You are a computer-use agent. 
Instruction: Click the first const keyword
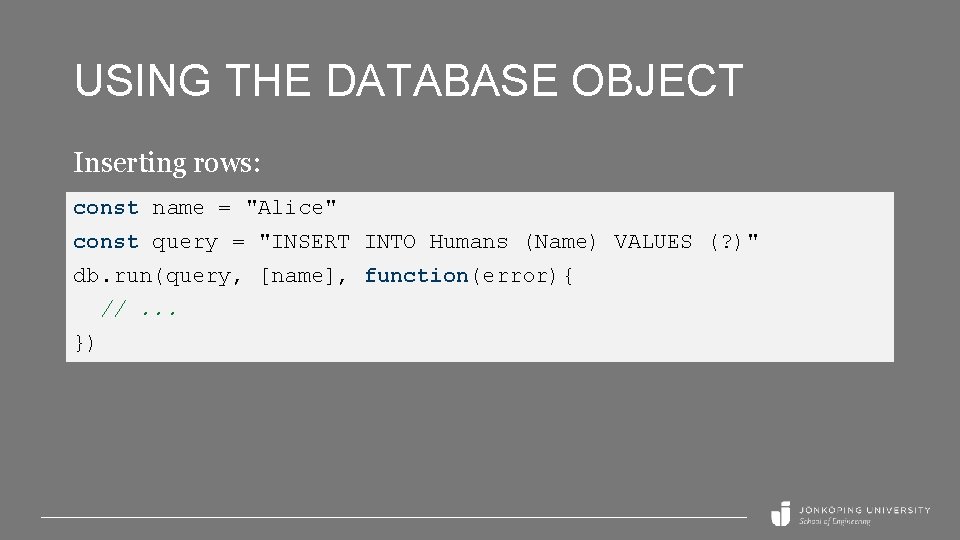click(105, 208)
